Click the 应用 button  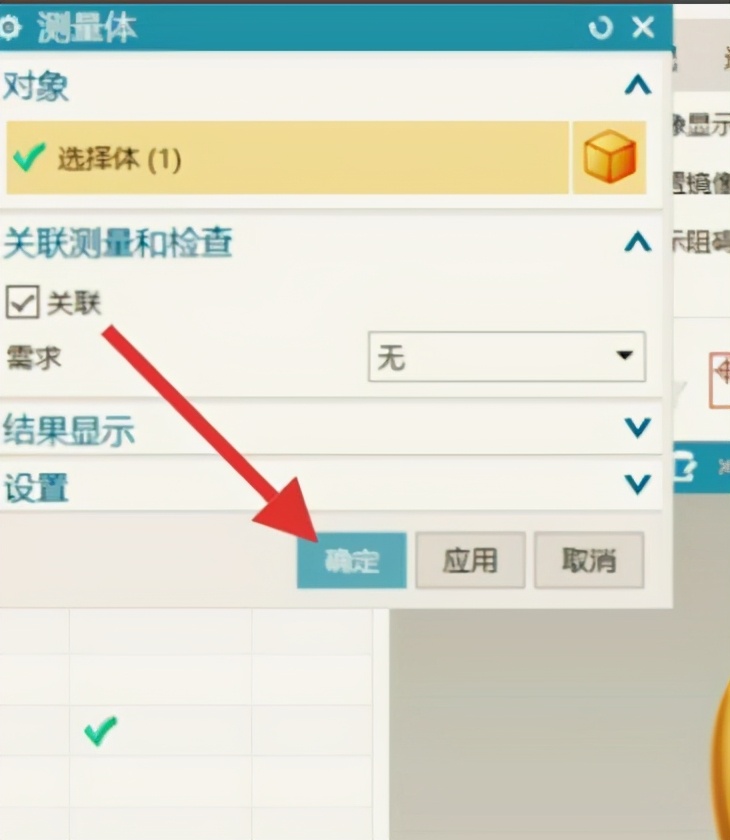point(470,560)
